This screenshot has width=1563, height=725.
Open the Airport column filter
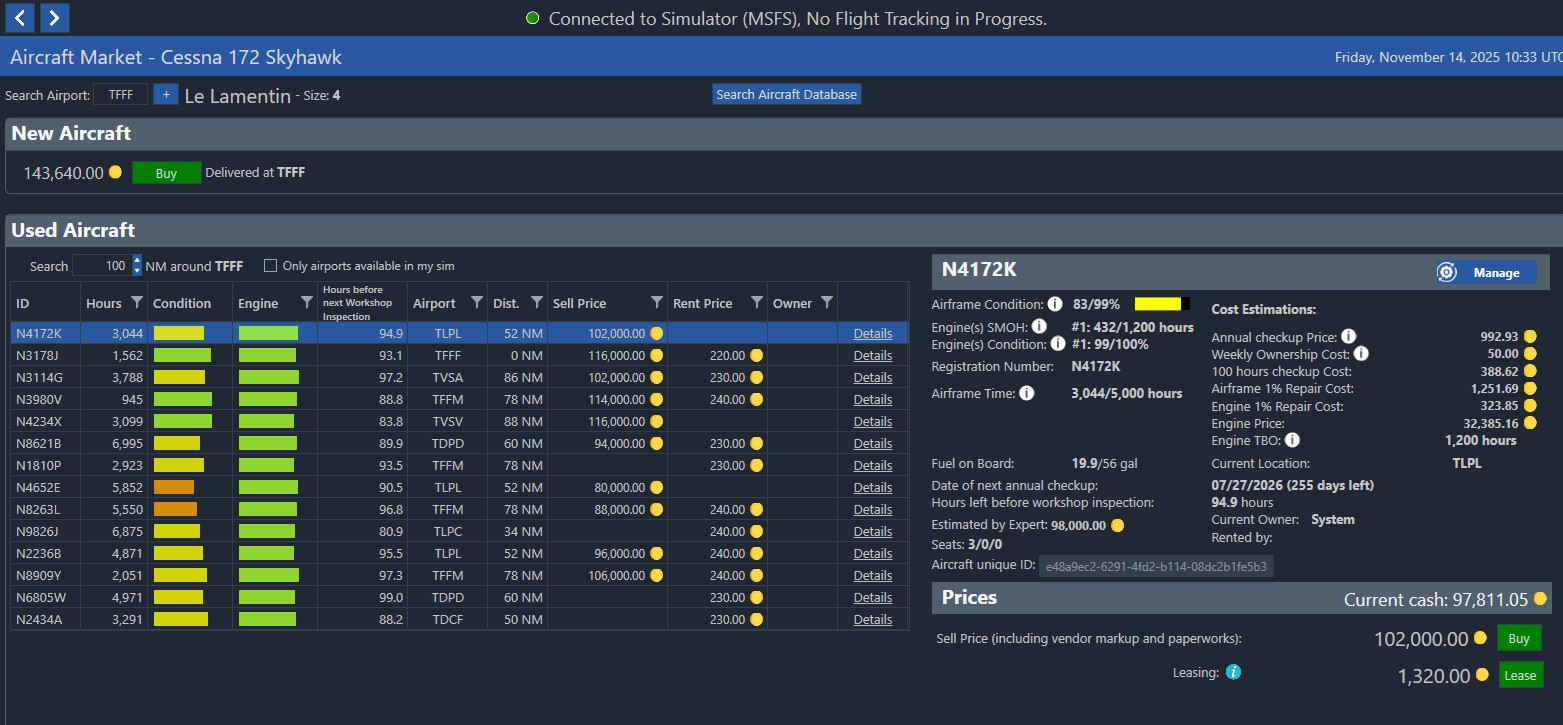pos(476,303)
